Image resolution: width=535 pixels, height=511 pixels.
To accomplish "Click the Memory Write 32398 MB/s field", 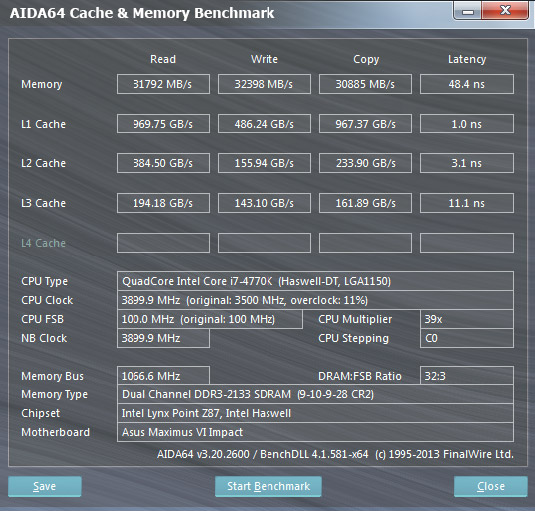I will pyautogui.click(x=264, y=84).
